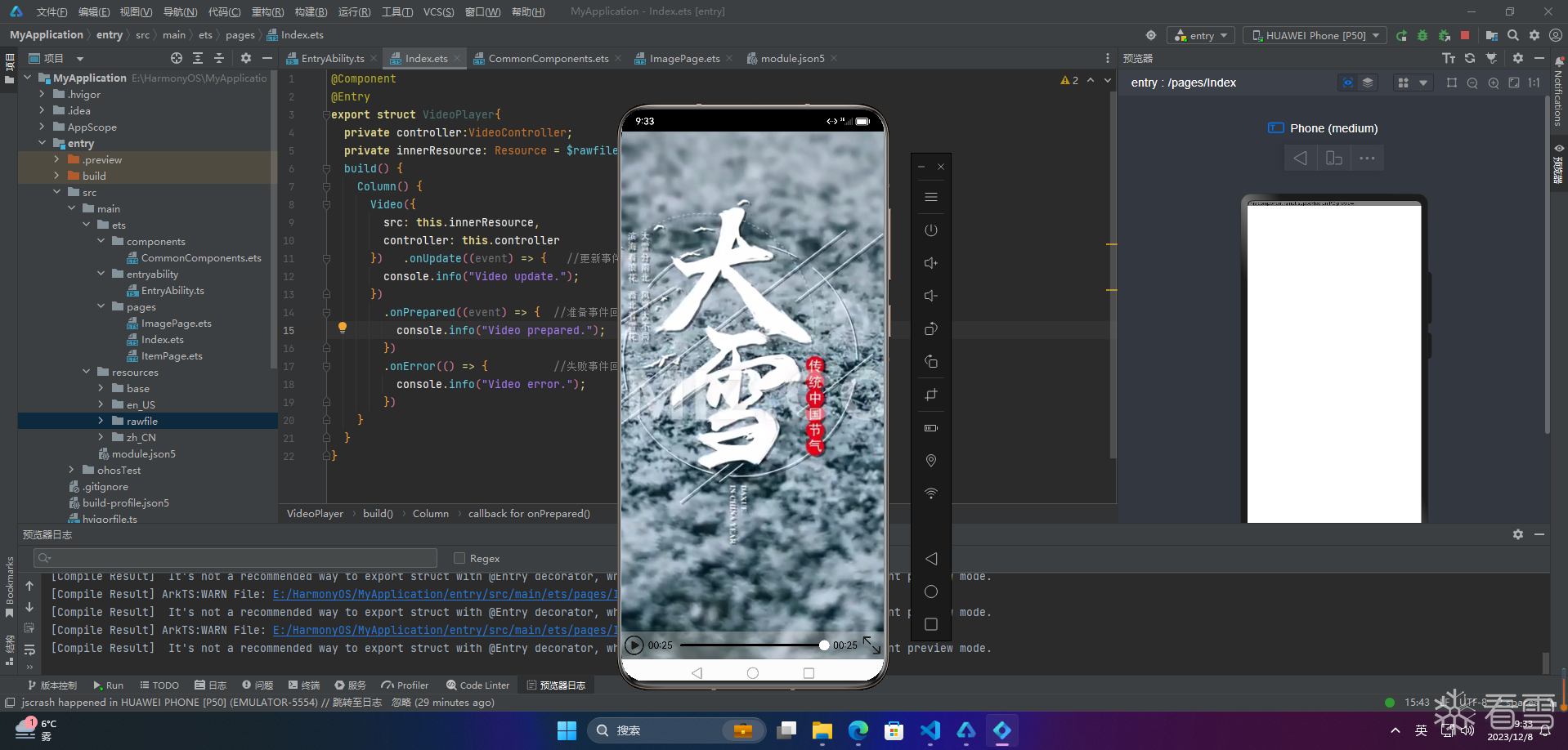The width and height of the screenshot is (1568, 750).
Task: Click emulator side panel back triangle
Action: coord(931,559)
